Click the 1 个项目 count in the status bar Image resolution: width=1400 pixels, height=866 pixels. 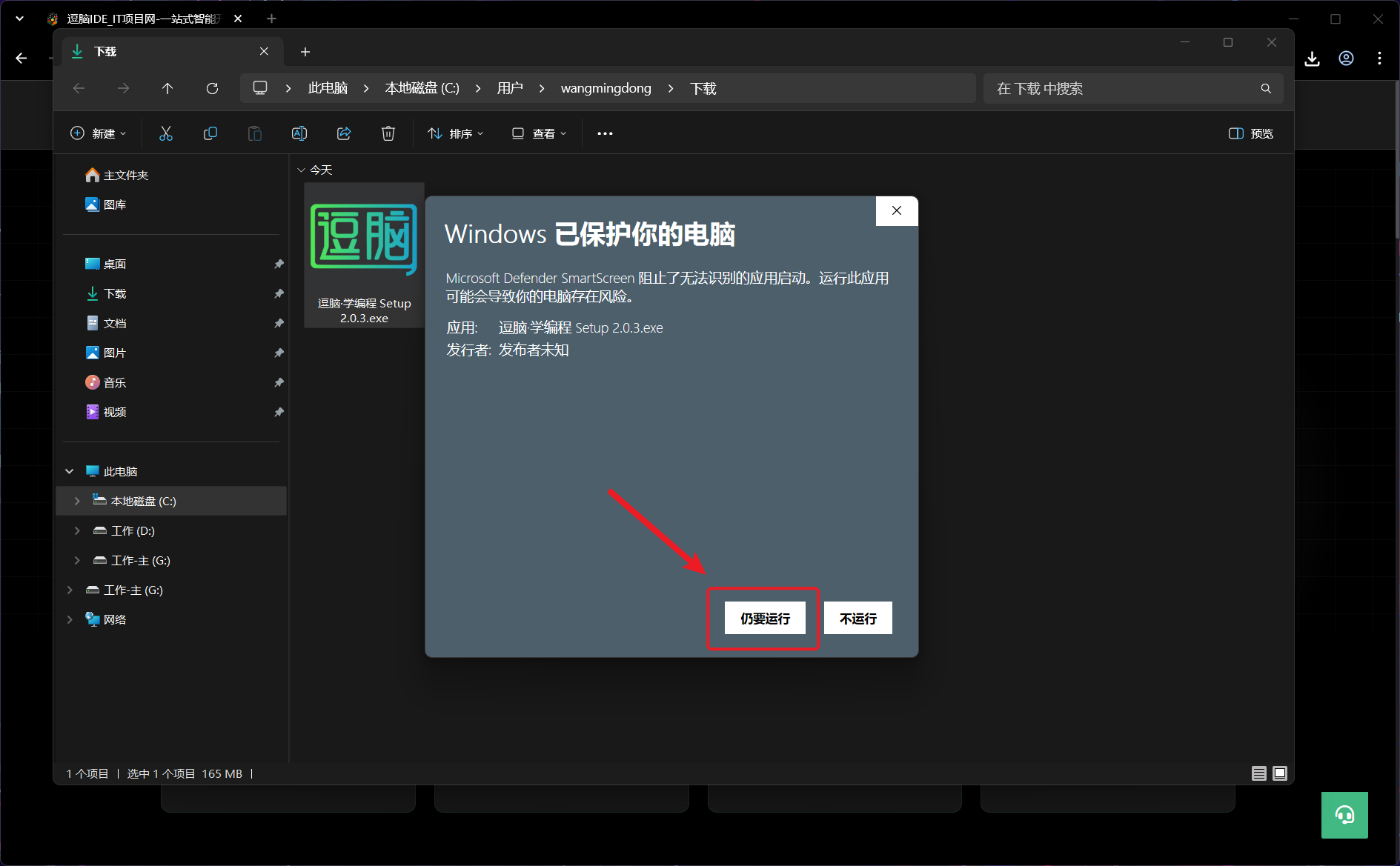[x=87, y=773]
